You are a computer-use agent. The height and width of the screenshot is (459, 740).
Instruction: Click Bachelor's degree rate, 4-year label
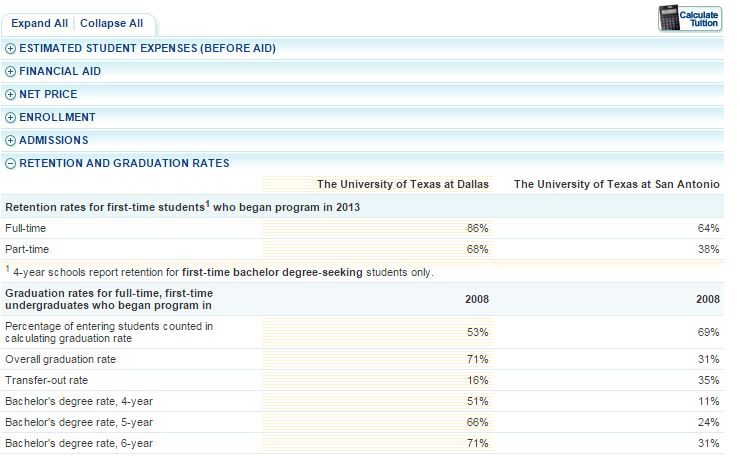tap(79, 401)
